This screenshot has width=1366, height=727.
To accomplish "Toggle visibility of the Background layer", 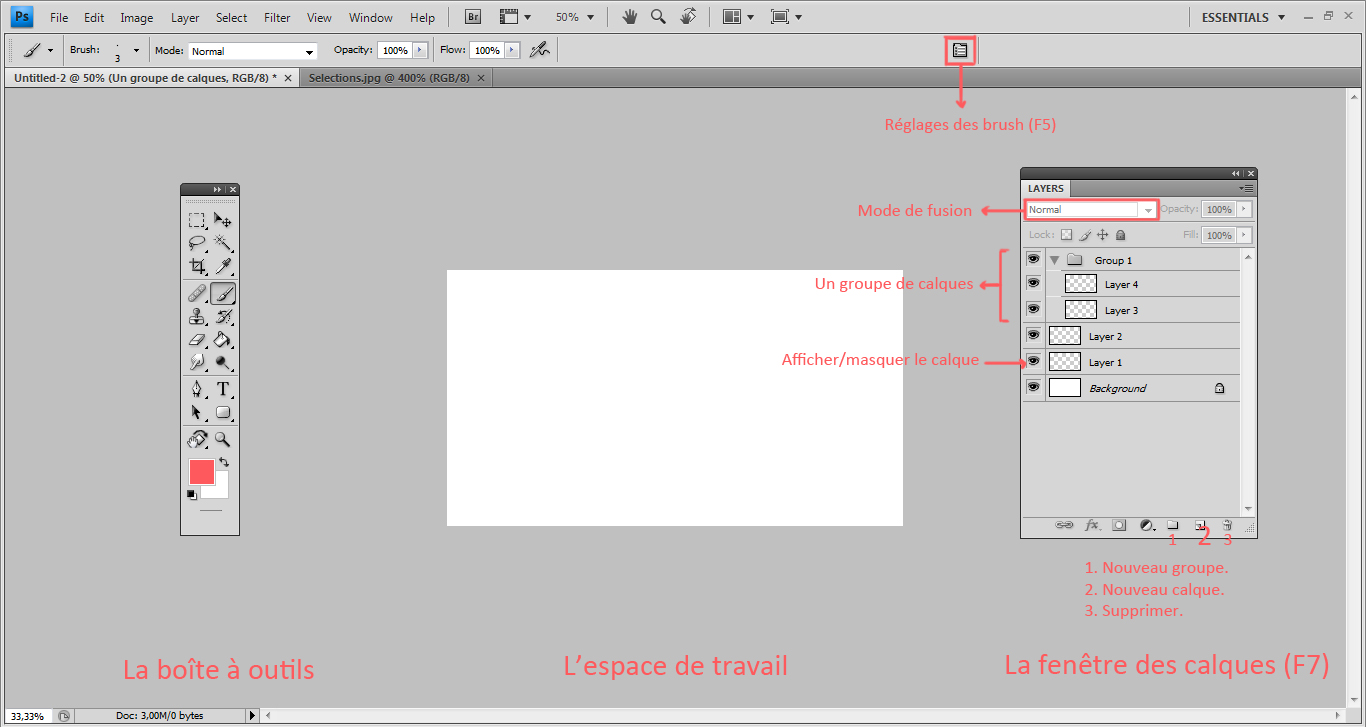I will pos(1033,388).
